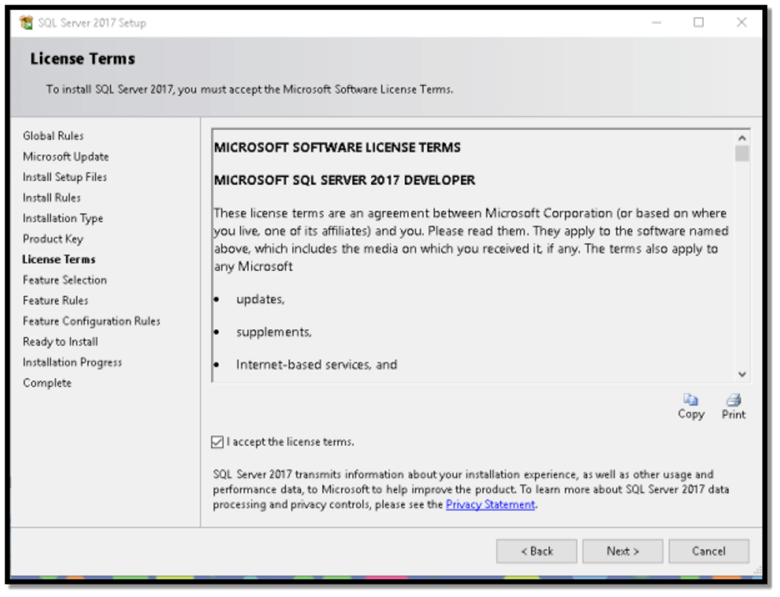The height and width of the screenshot is (597, 780).
Task: Maximize the SQL Server 2017 Setup window
Action: pos(698,22)
